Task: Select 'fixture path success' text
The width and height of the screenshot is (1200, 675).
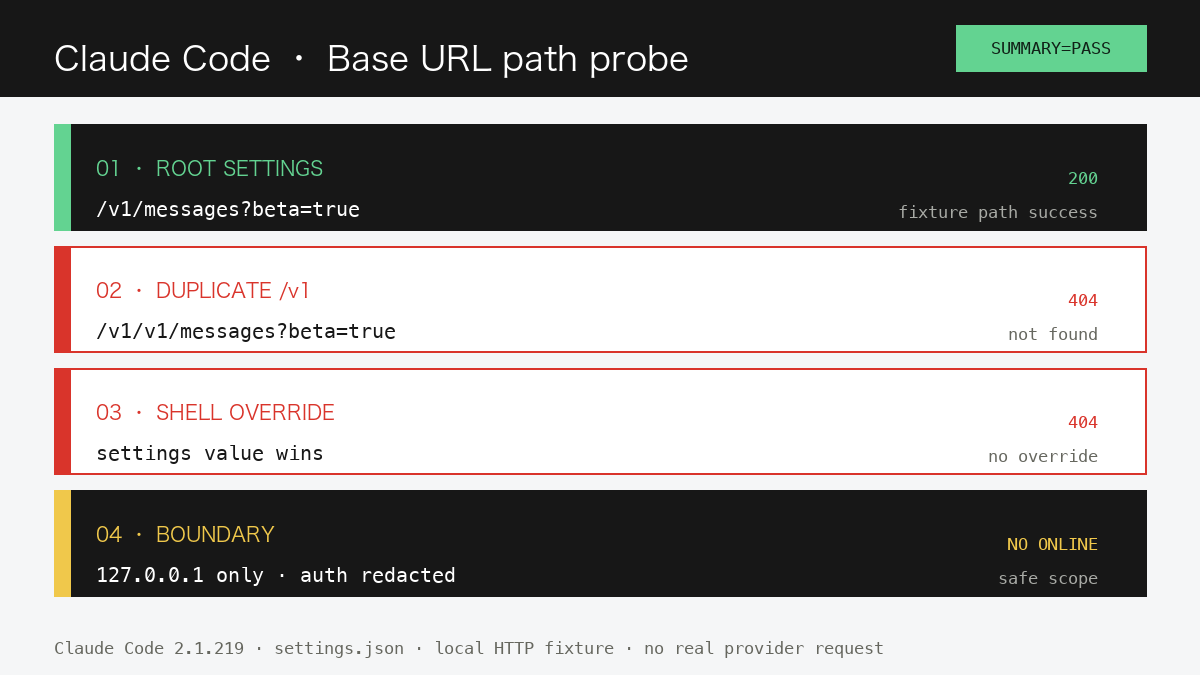Action: pos(998,212)
